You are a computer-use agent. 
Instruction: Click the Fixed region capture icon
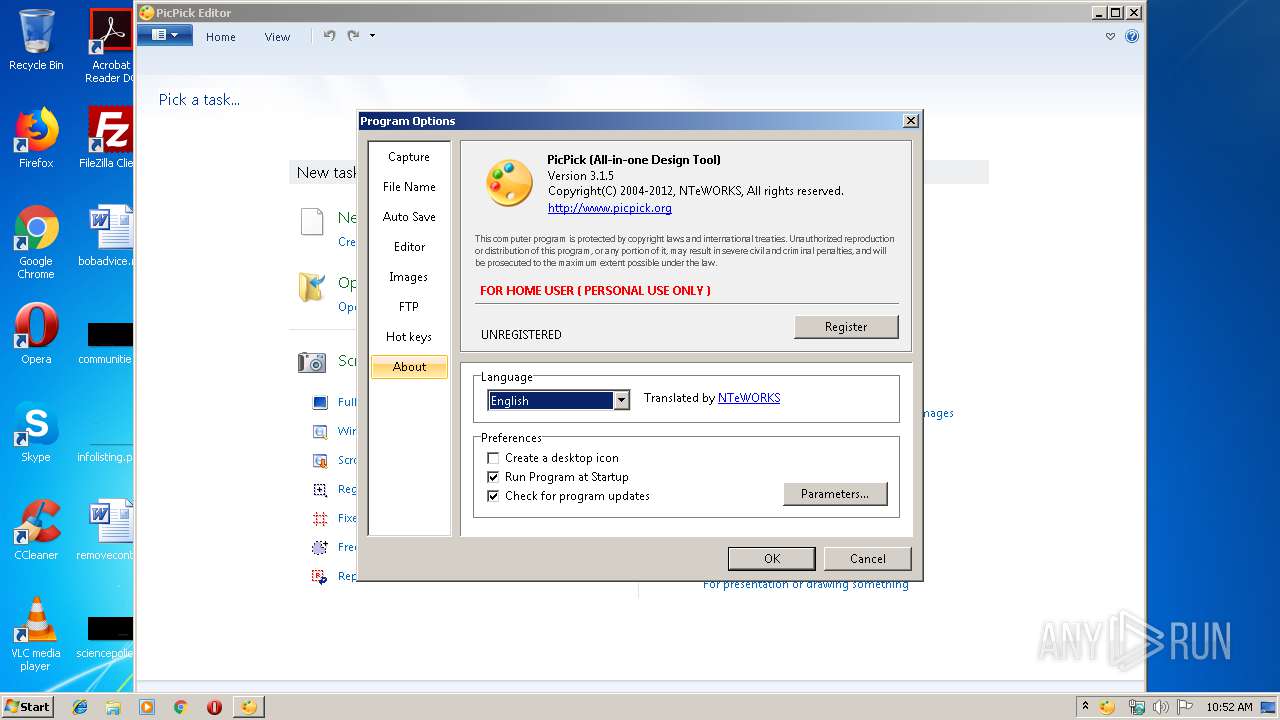[x=320, y=519]
